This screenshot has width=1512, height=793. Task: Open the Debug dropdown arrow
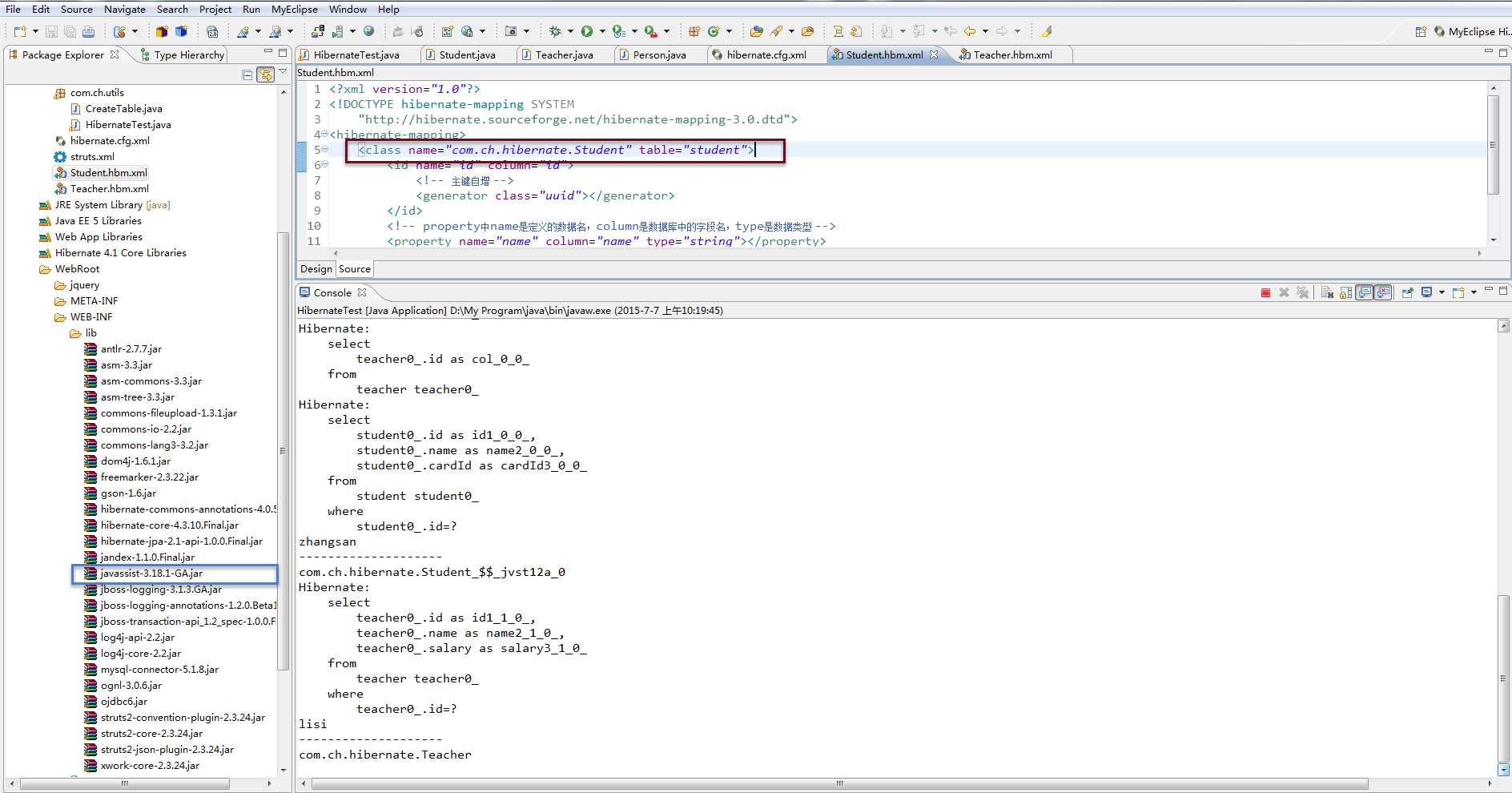tap(570, 31)
